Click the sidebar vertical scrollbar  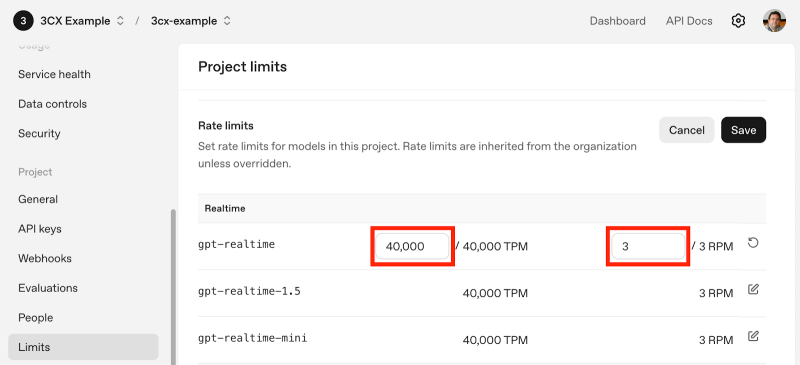[173, 287]
